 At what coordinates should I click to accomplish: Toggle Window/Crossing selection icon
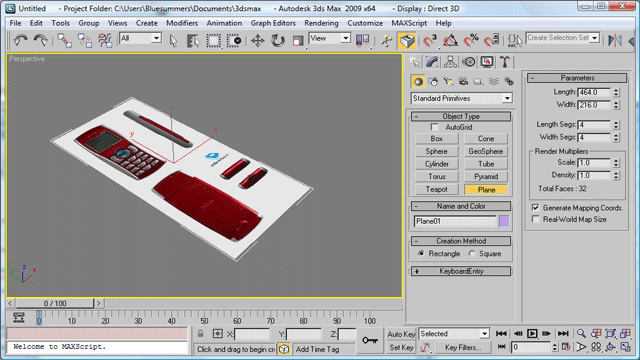(x=233, y=40)
